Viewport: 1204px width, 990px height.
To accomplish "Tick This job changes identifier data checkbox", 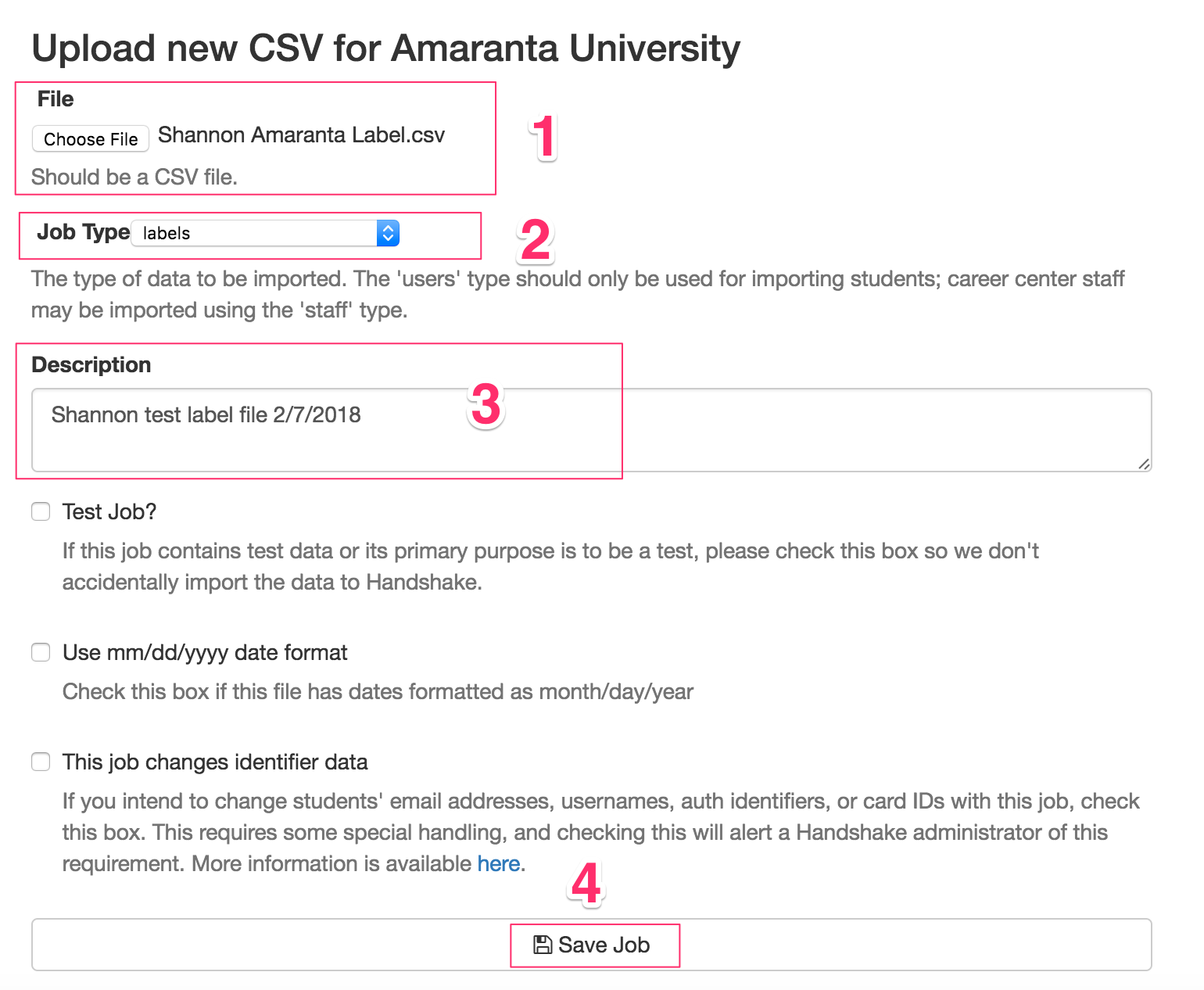I will (x=41, y=762).
